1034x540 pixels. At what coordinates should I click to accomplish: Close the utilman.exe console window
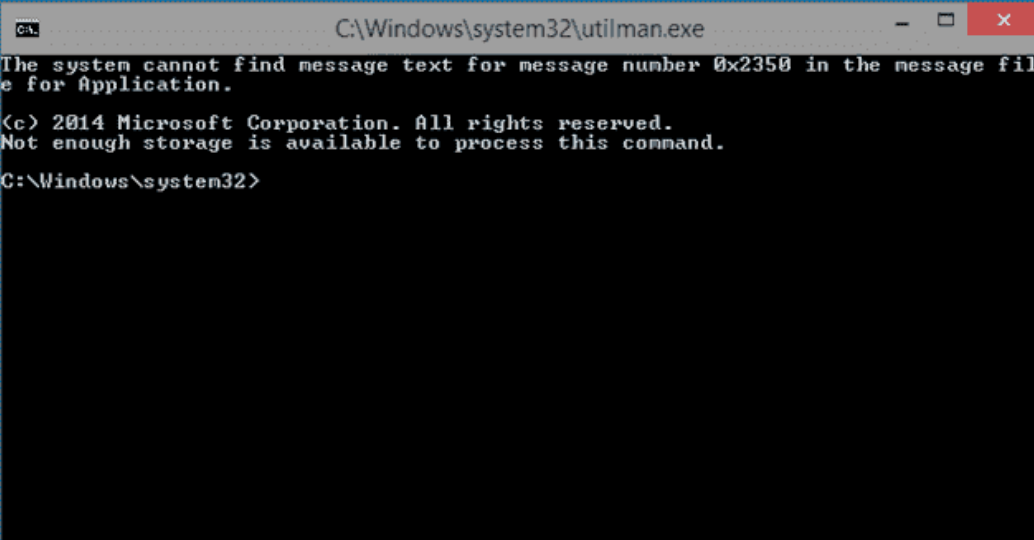[x=1002, y=20]
